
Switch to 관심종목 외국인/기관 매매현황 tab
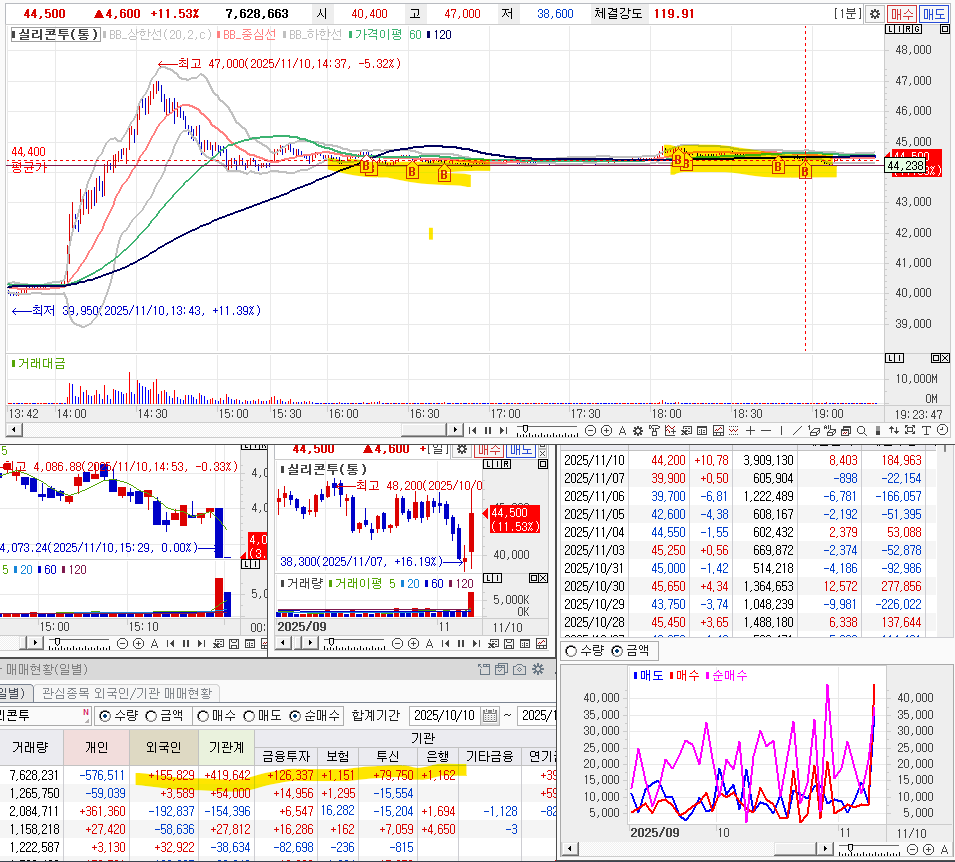(x=126, y=693)
